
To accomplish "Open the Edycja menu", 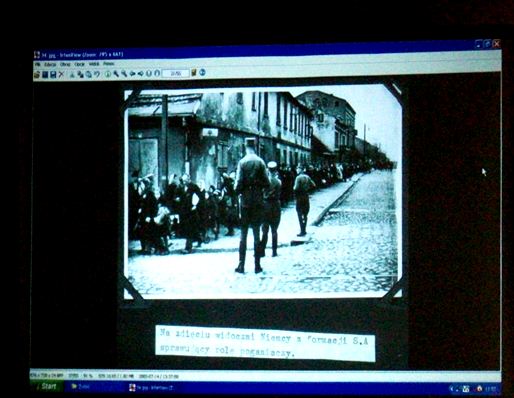I will pyautogui.click(x=50, y=64).
